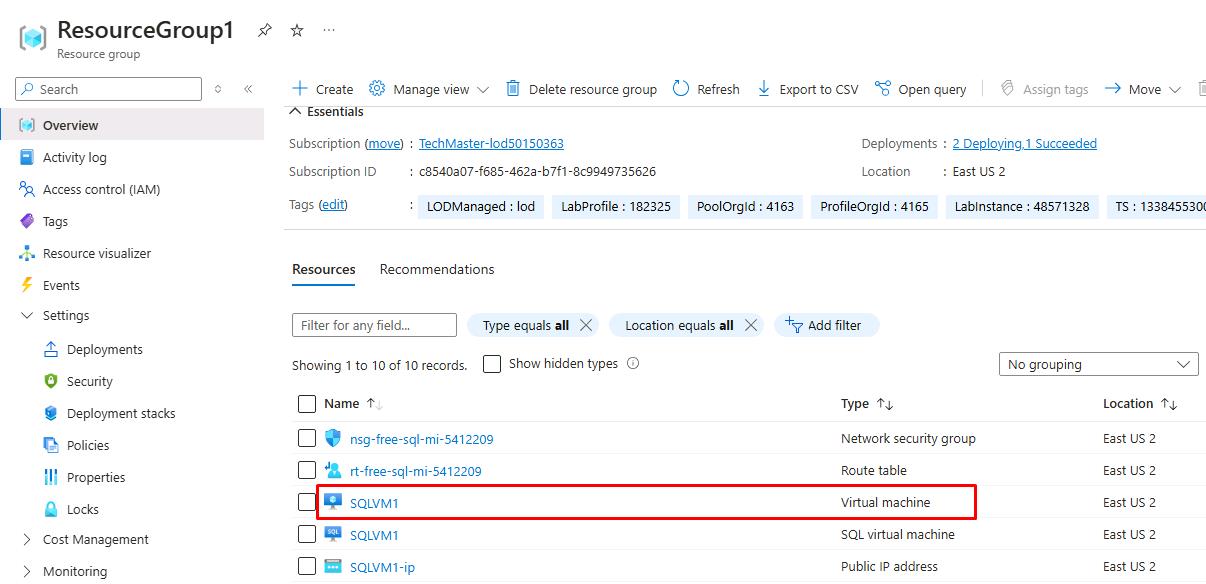Click the Create button in the toolbar

point(322,89)
